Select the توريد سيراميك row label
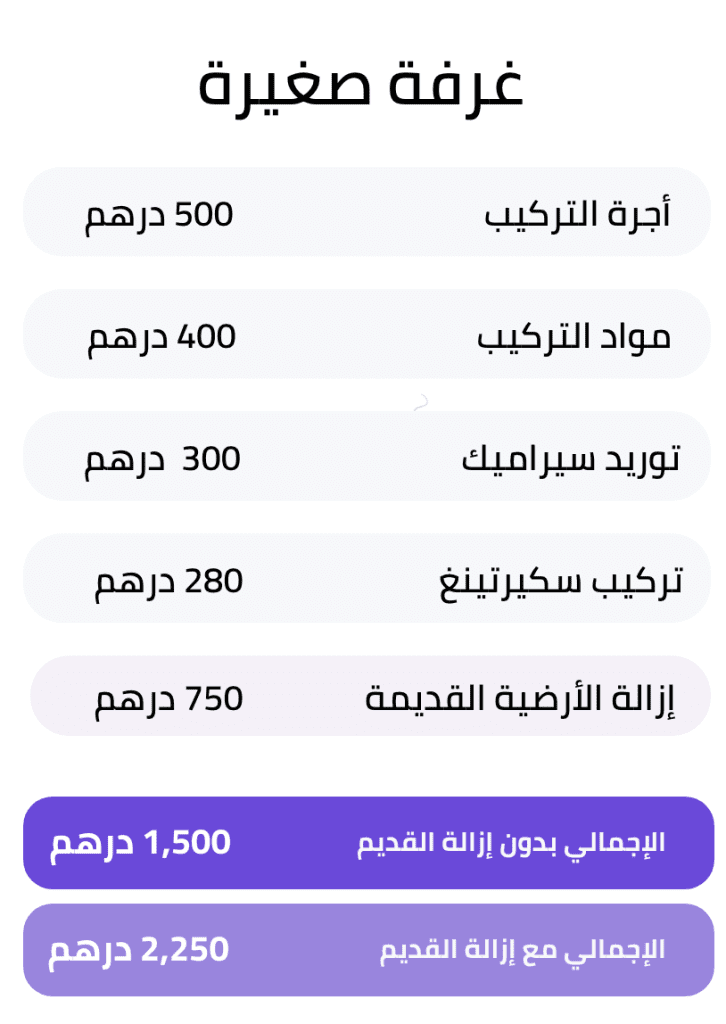Image resolution: width=726 pixels, height=1024 pixels. pyautogui.click(x=571, y=458)
